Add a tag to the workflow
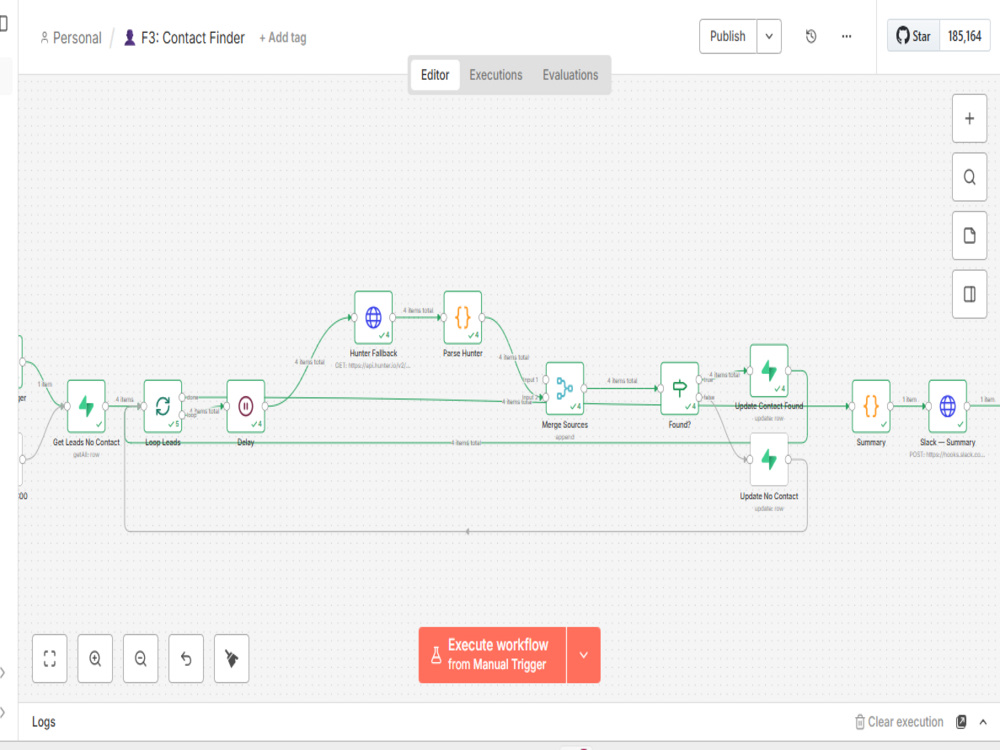This screenshot has width=1000, height=750. pyautogui.click(x=283, y=38)
